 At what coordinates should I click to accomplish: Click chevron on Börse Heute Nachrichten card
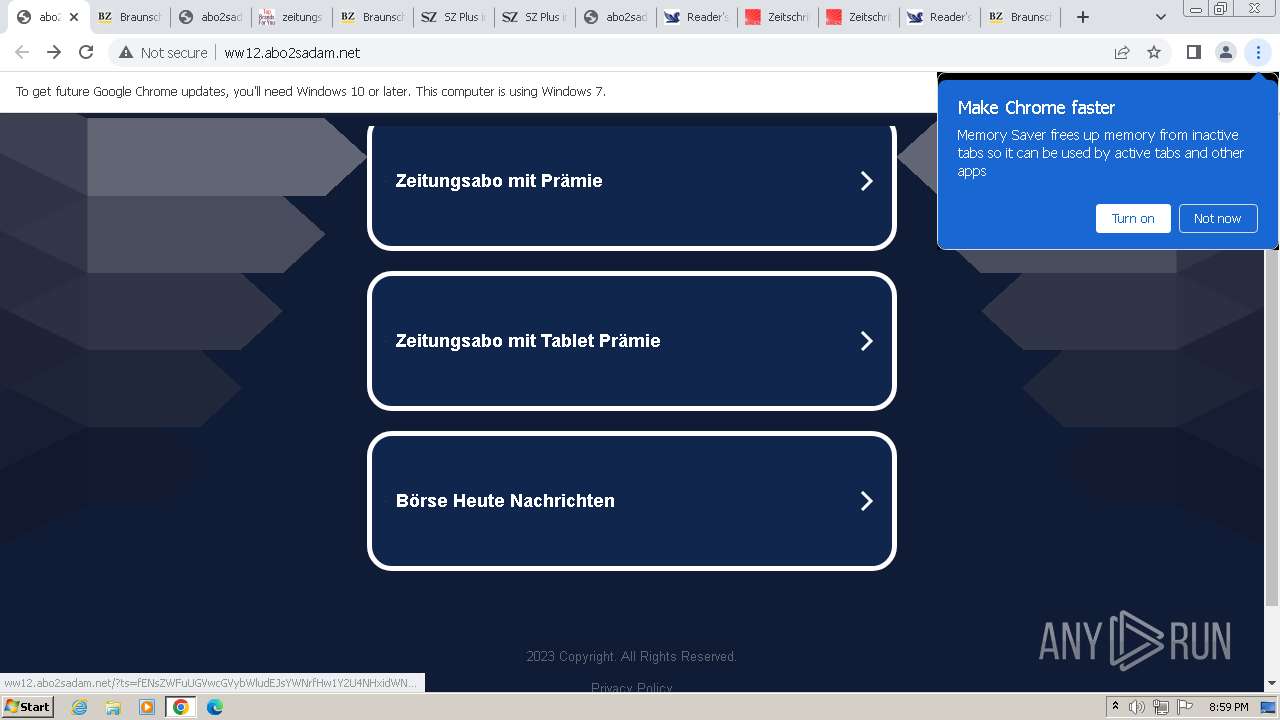(x=866, y=501)
